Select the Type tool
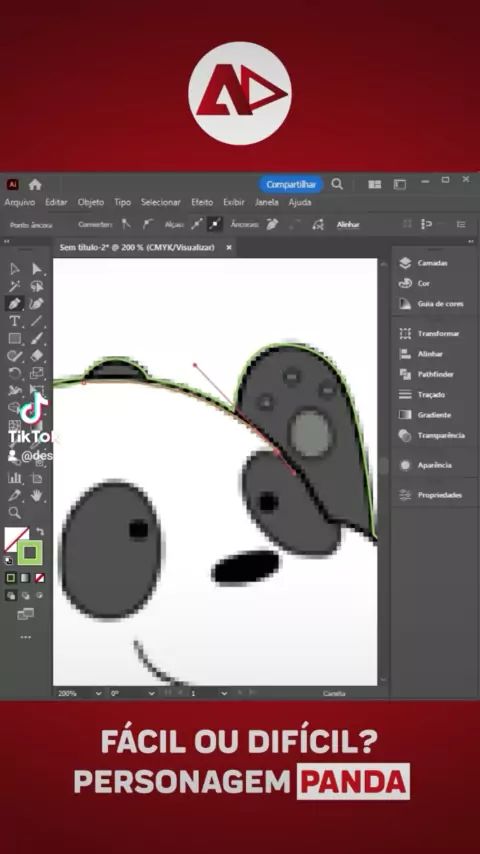The height and width of the screenshot is (854, 480). click(x=15, y=321)
